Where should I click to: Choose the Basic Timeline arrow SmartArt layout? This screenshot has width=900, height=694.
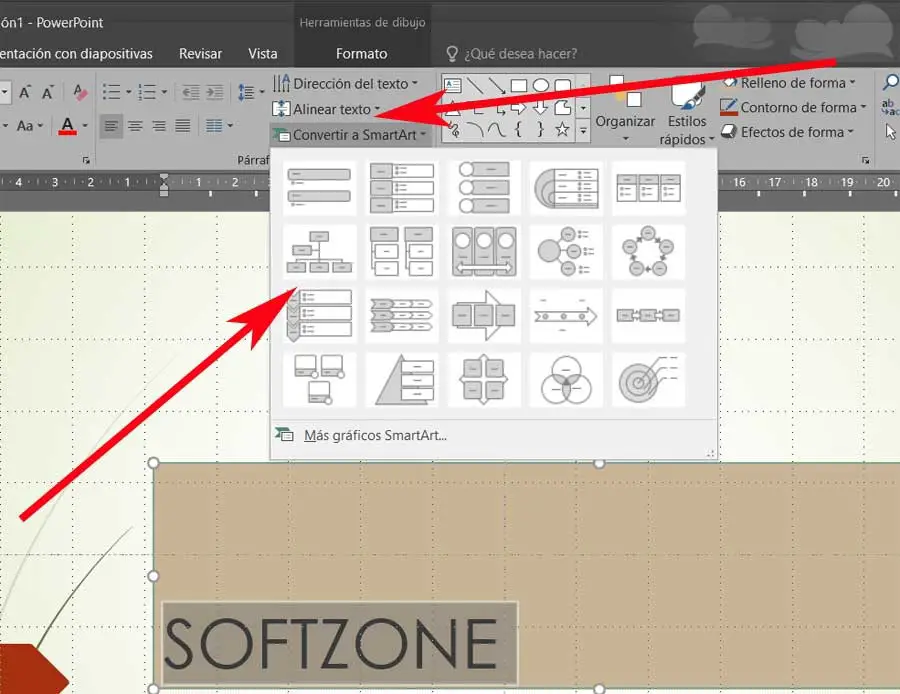[566, 316]
